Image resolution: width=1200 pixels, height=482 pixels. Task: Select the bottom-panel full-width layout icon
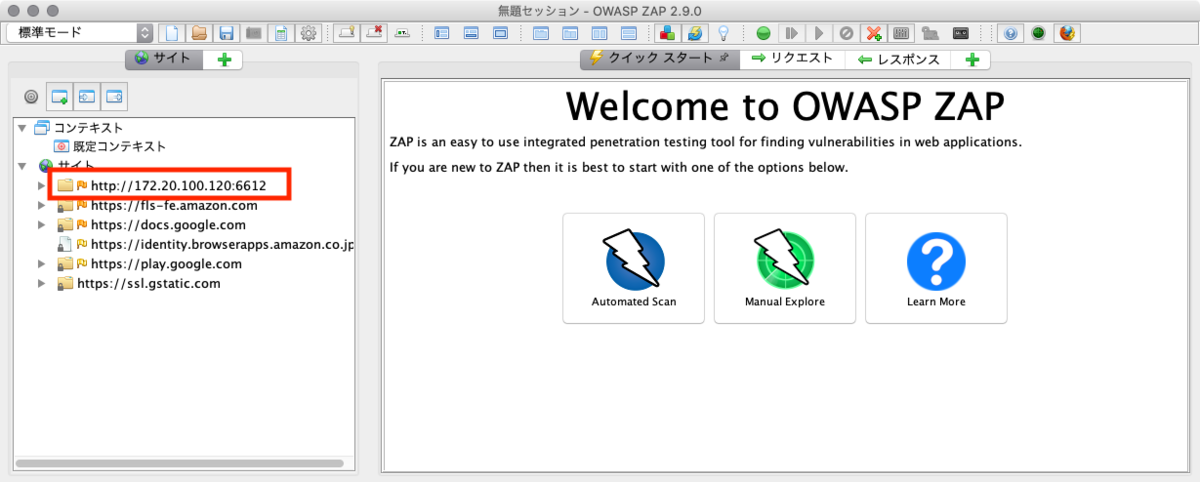pos(472,33)
